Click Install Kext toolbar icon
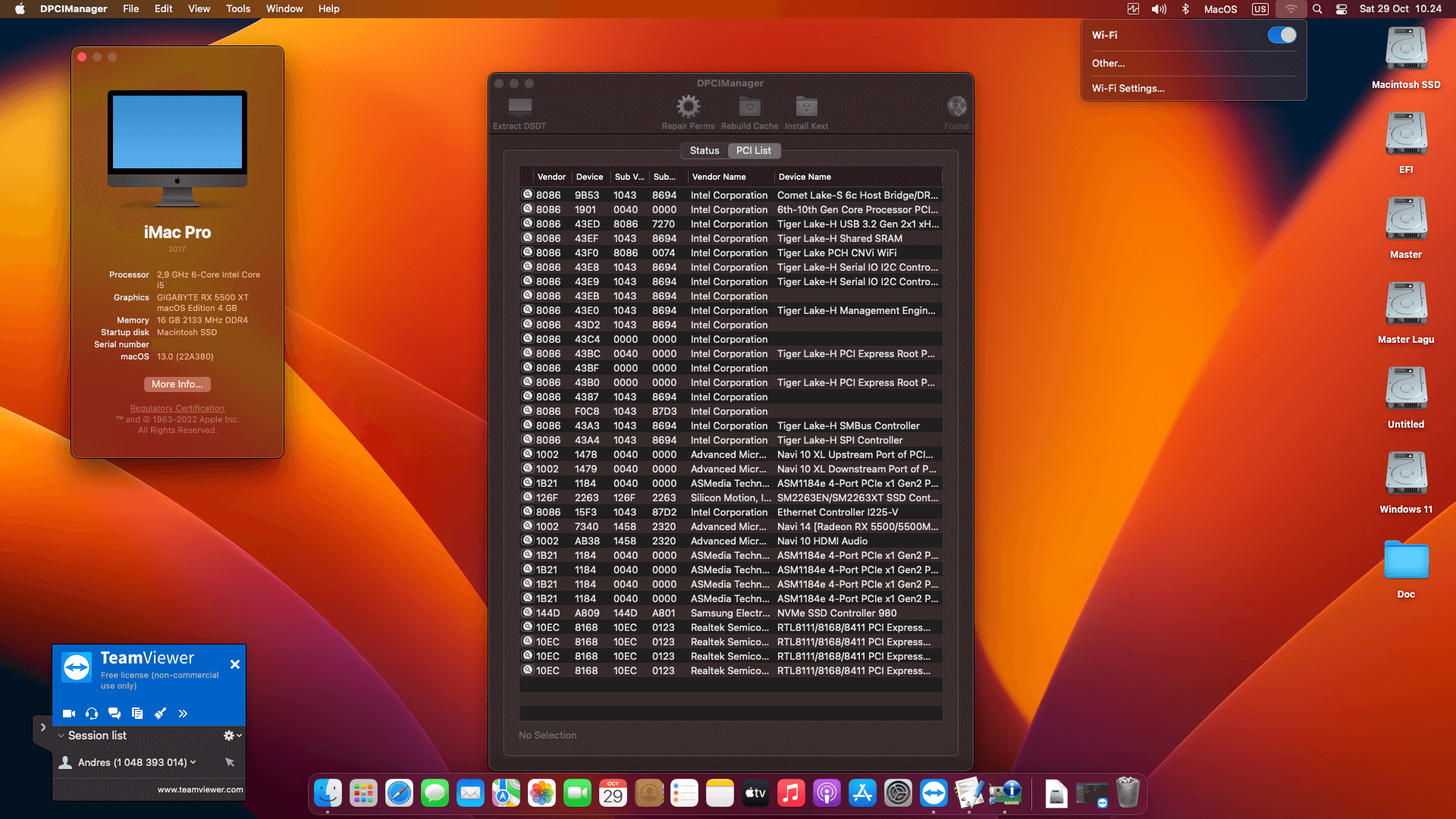Image resolution: width=1456 pixels, height=819 pixels. click(x=806, y=106)
